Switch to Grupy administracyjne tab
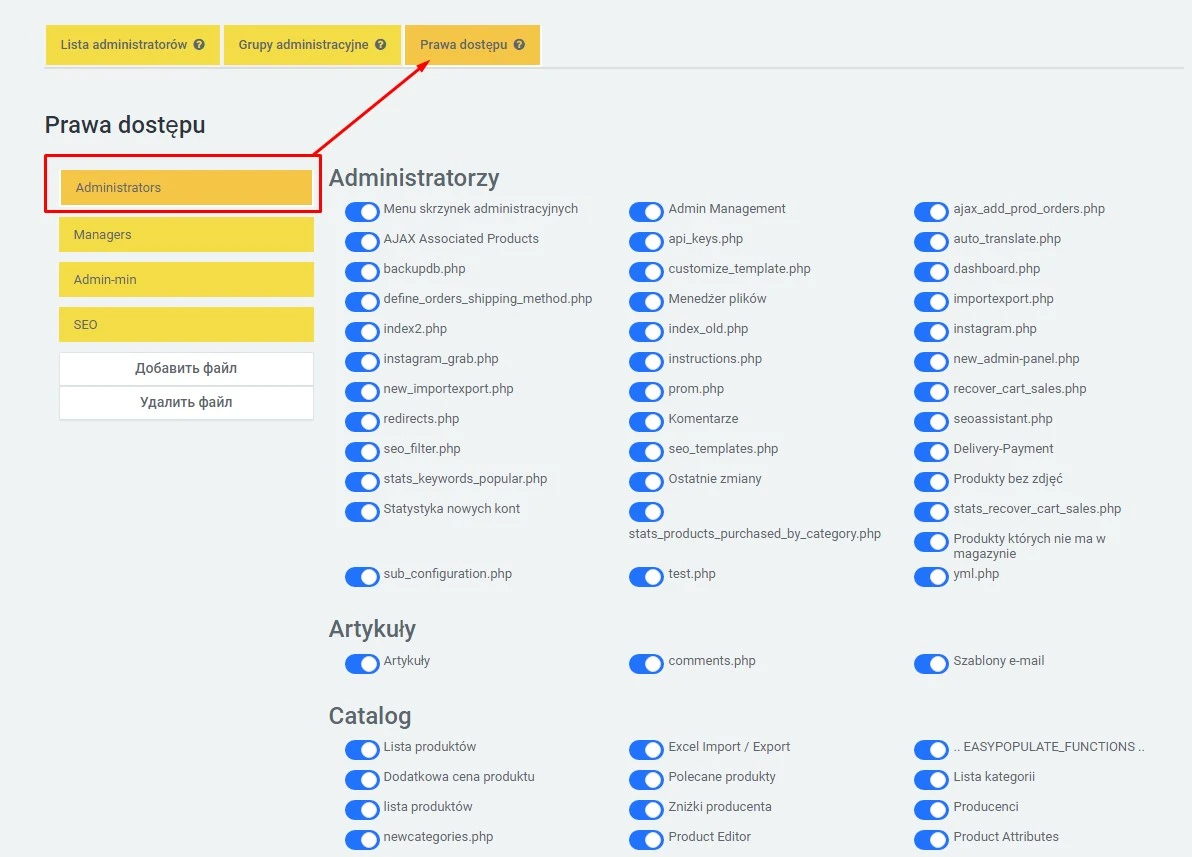 (303, 45)
